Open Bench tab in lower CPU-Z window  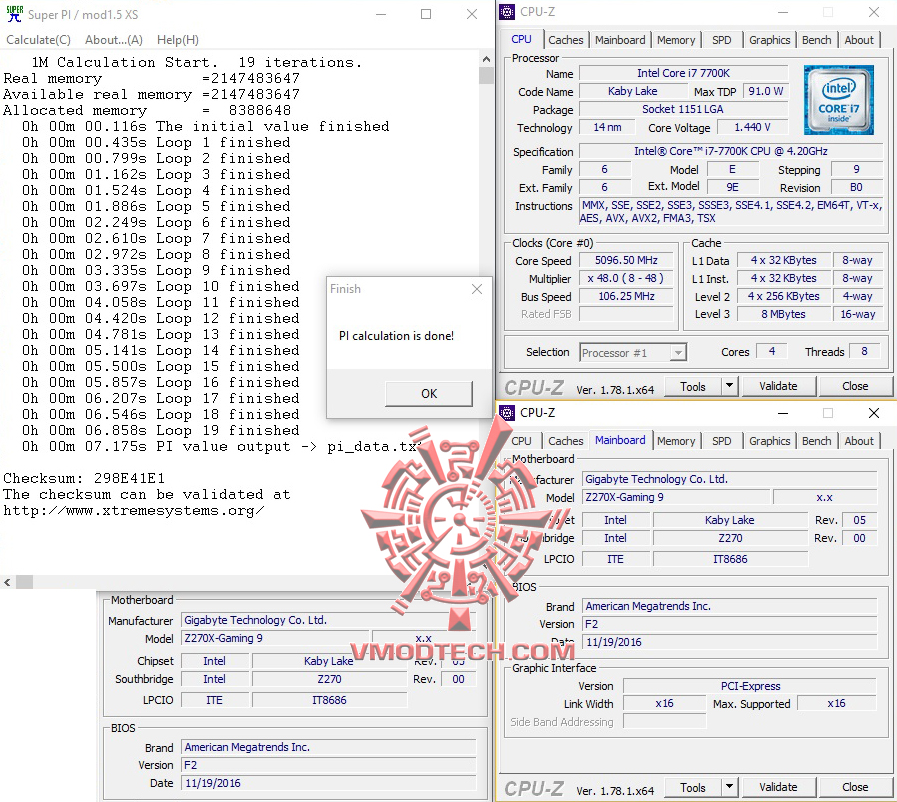click(x=816, y=441)
